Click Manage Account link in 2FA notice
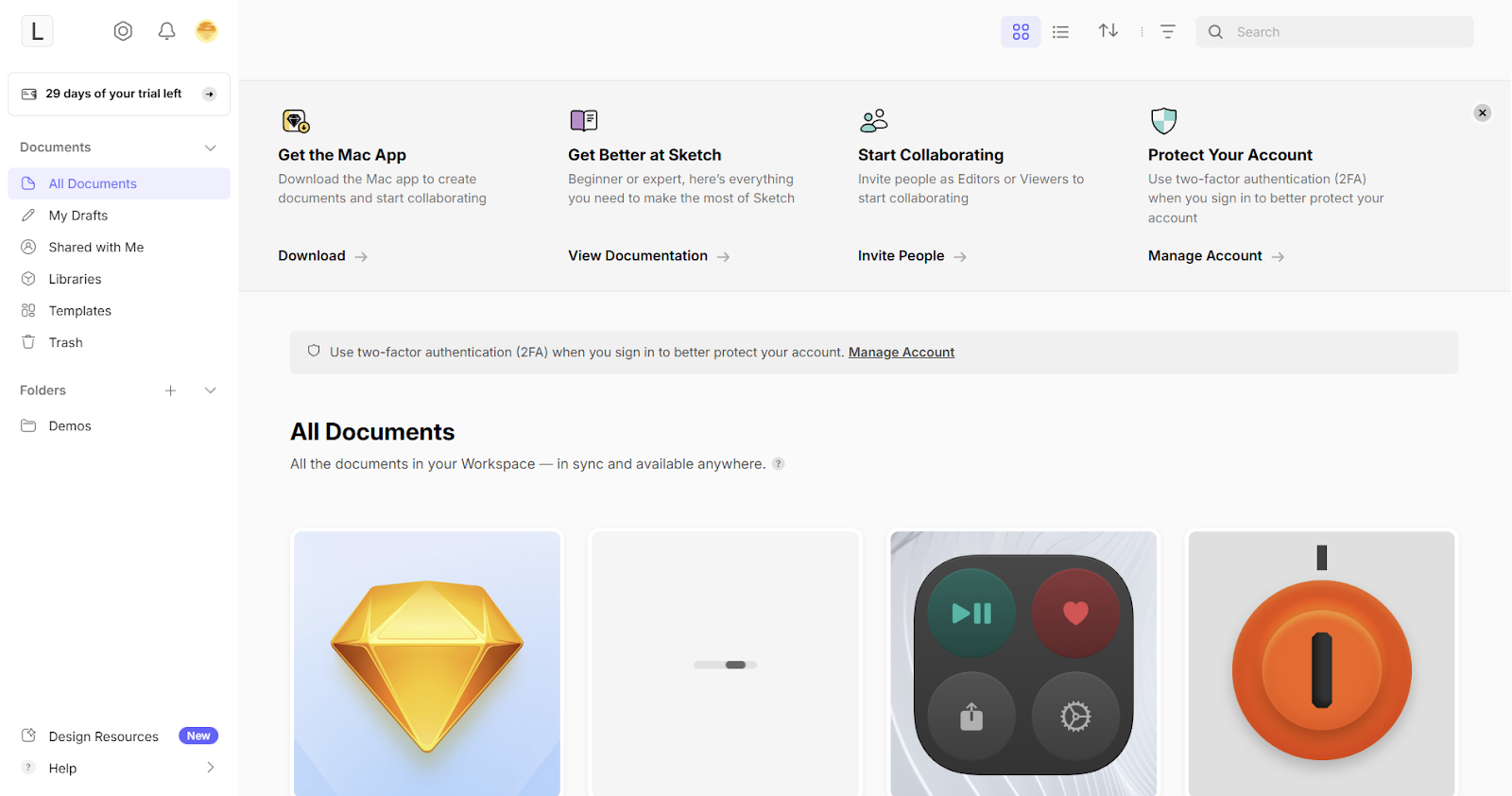1512x796 pixels. 901,353
